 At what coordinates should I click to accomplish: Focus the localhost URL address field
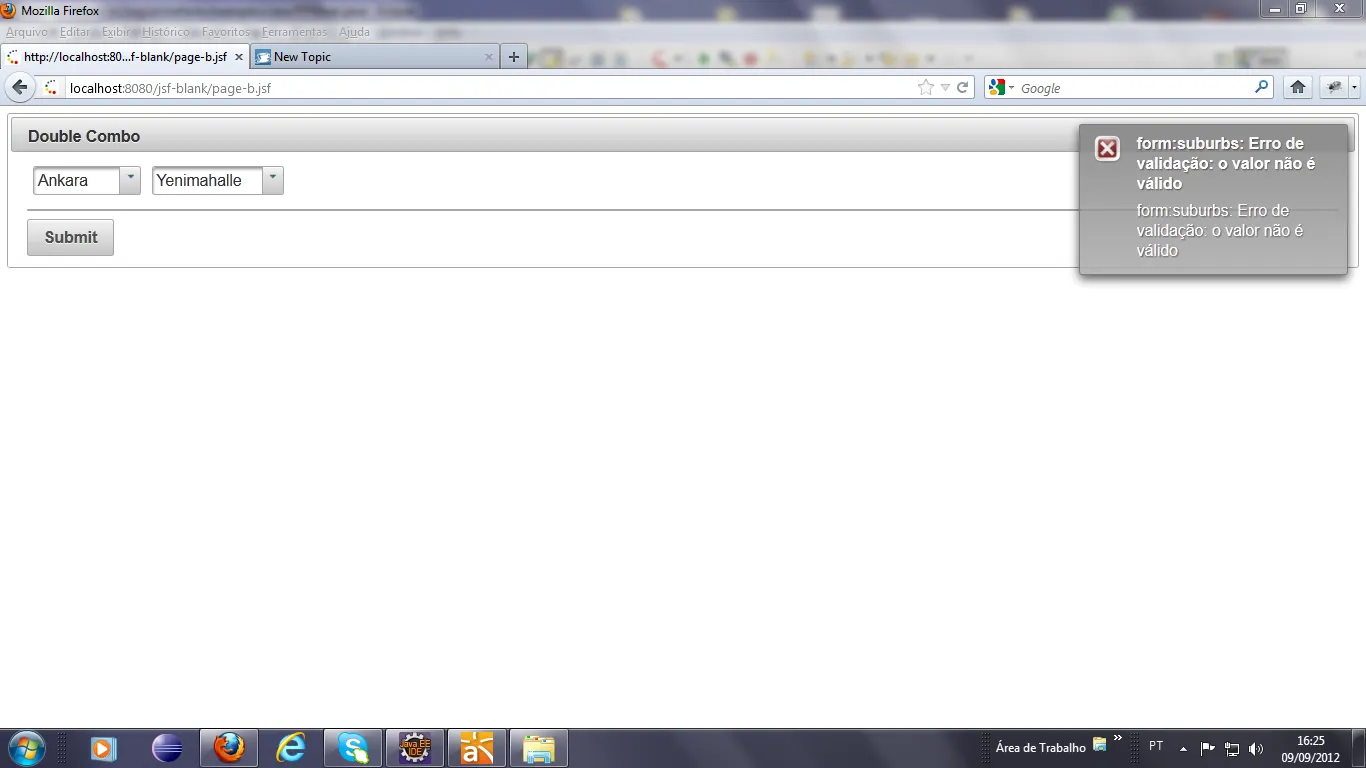coord(490,88)
